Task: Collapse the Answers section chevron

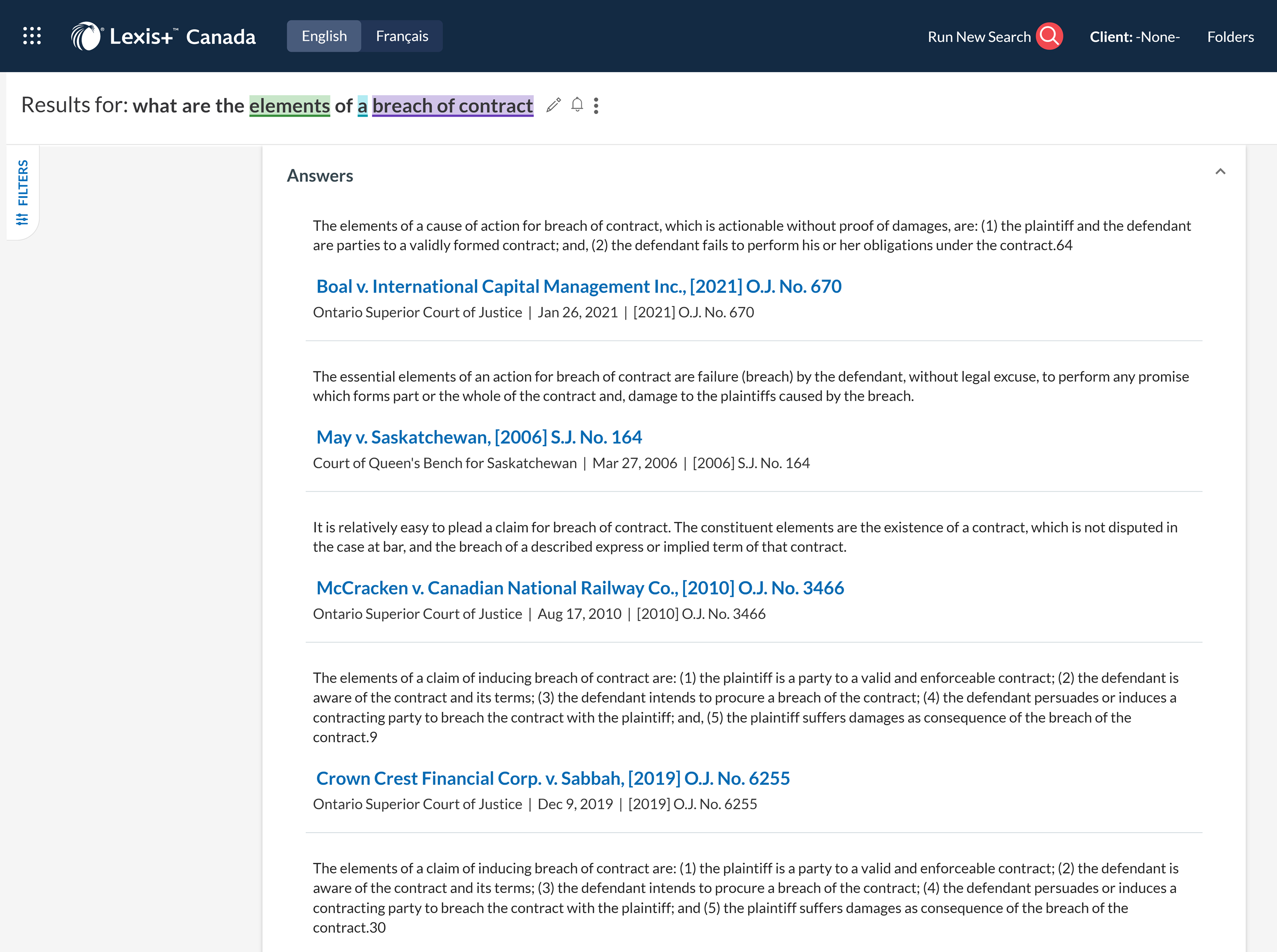Action: click(x=1220, y=172)
